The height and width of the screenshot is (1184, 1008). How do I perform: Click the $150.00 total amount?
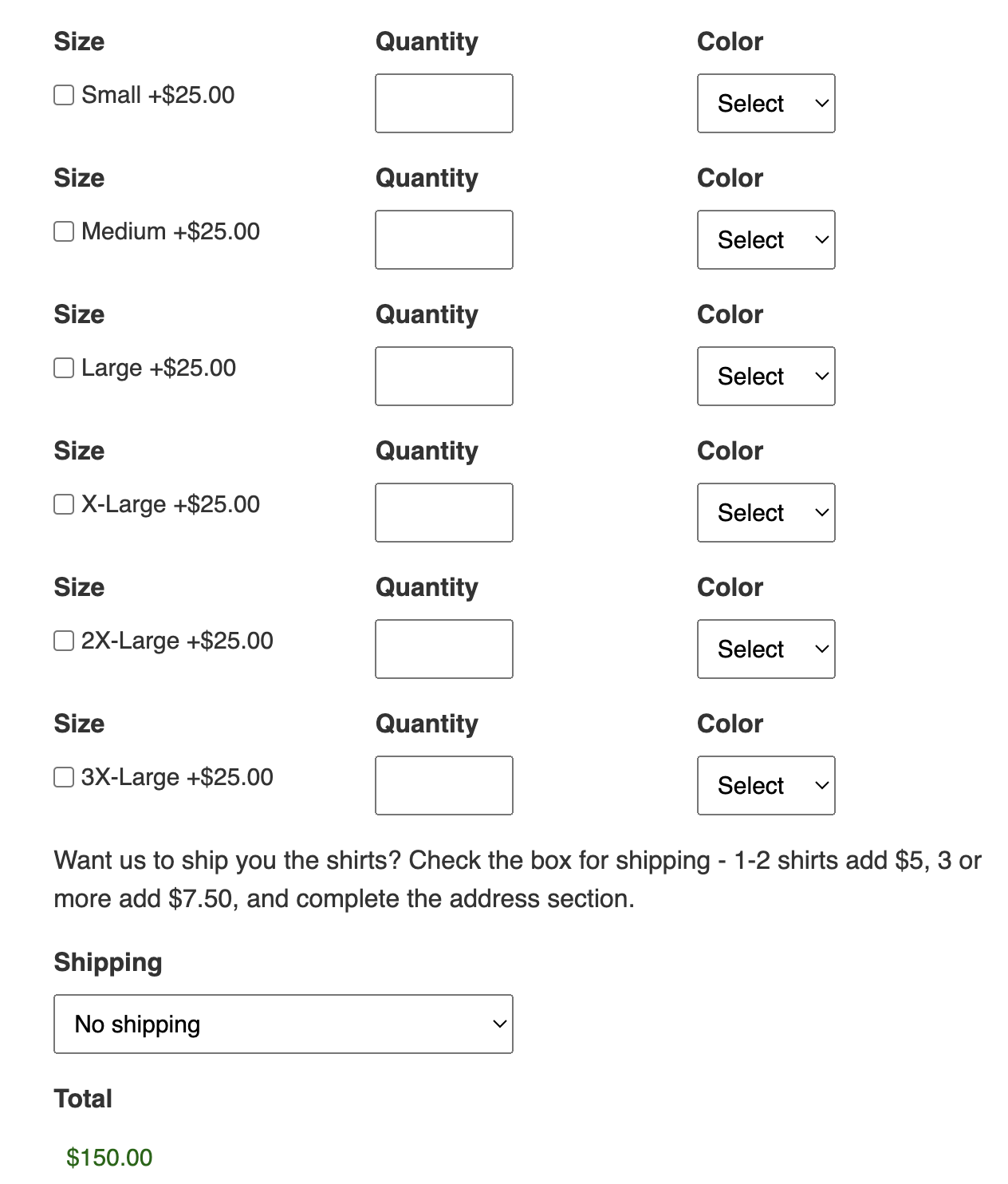click(109, 1158)
